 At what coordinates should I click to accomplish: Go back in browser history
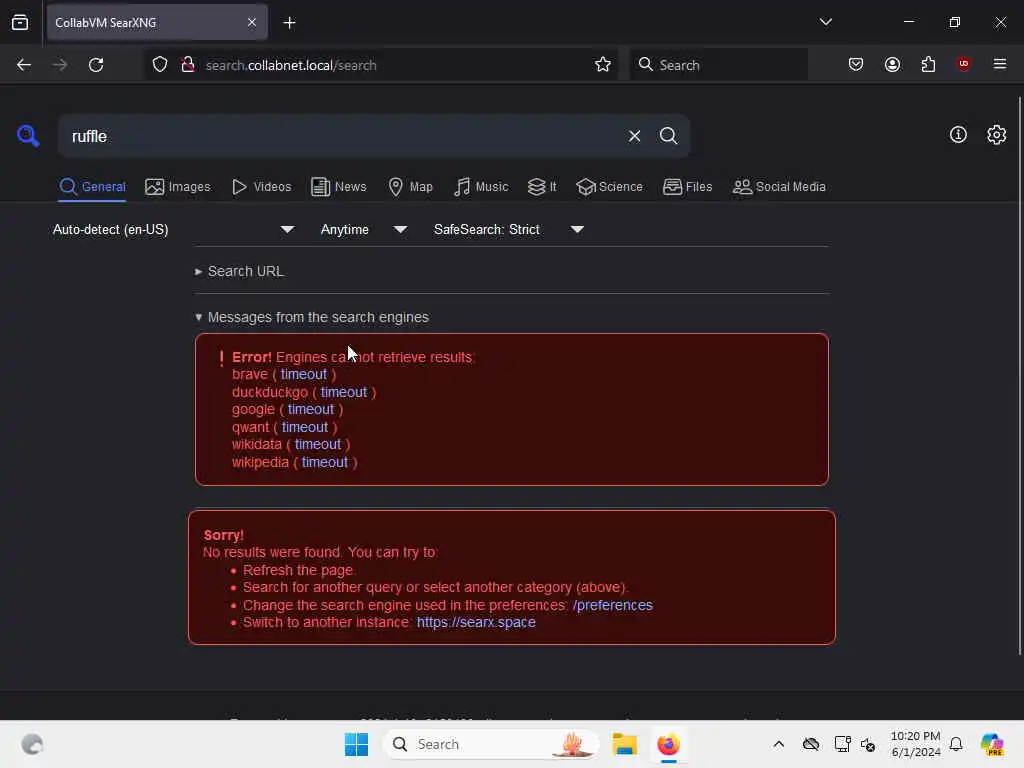(x=24, y=65)
